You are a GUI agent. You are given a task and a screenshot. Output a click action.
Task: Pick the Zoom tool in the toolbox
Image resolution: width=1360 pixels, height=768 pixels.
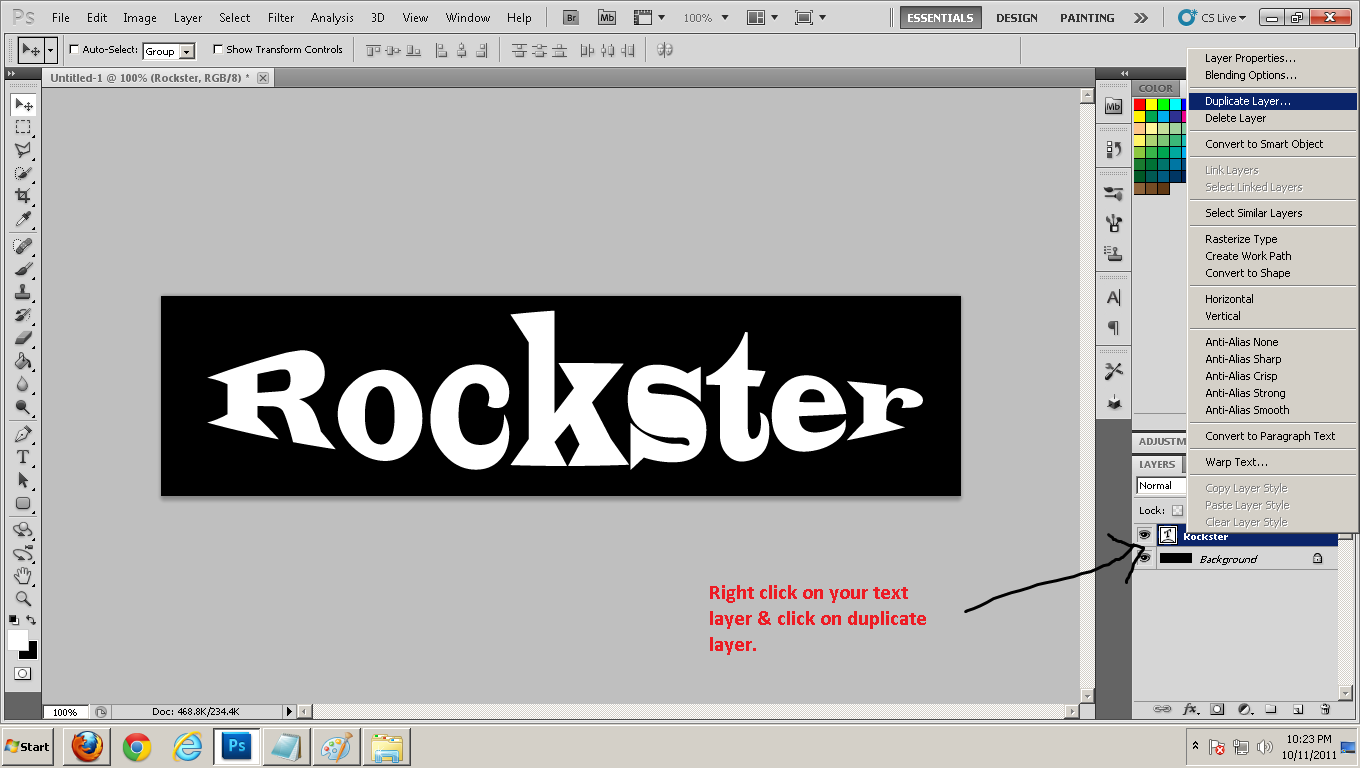(22, 599)
